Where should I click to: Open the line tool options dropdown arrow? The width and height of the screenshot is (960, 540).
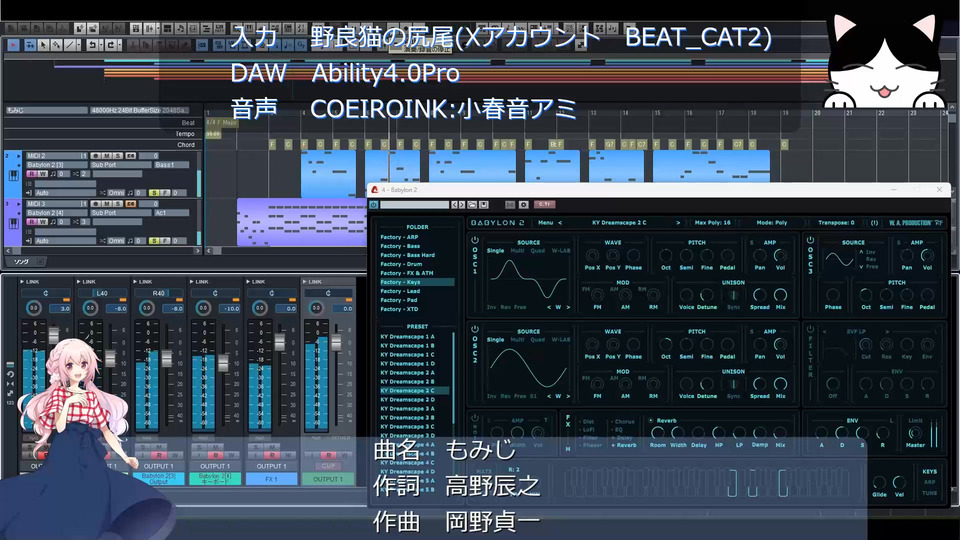coord(78,45)
